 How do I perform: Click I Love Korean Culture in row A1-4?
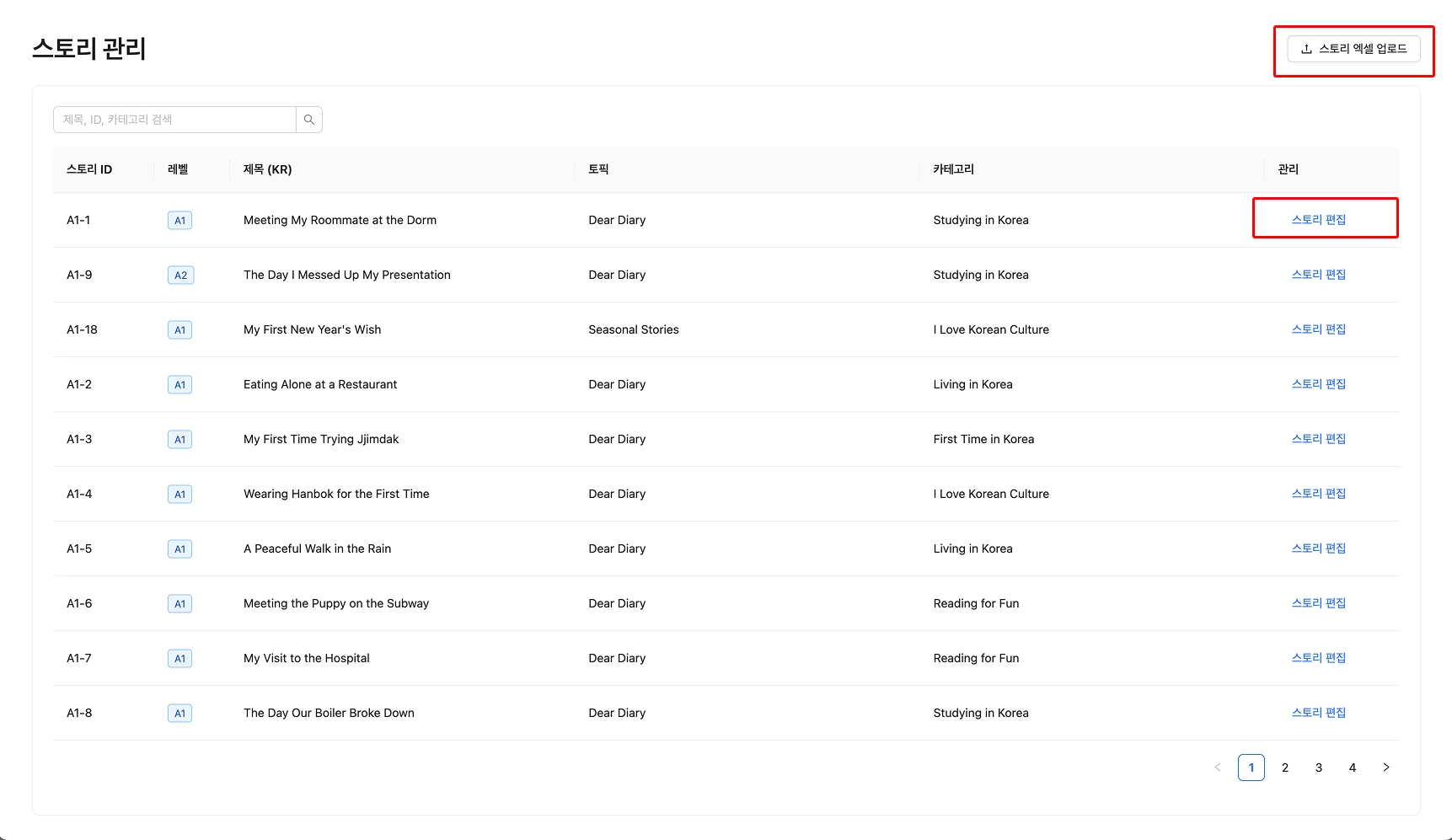tap(991, 494)
